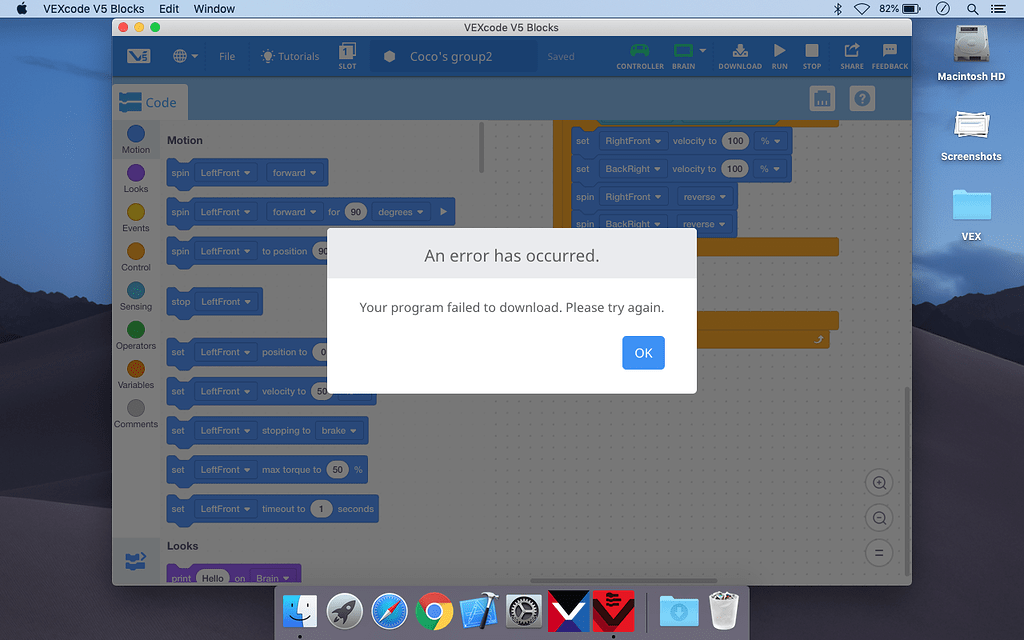Open the Tutorials lightbulb button

[290, 56]
